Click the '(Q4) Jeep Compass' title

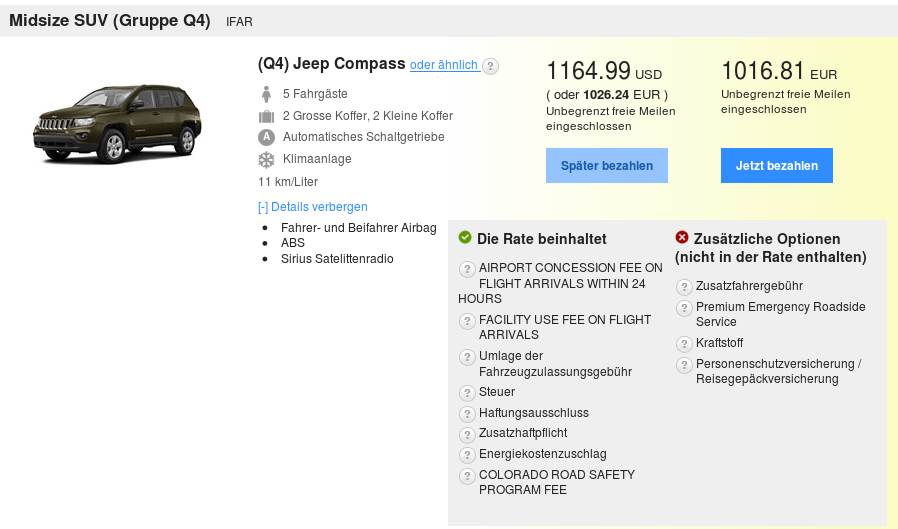point(331,64)
